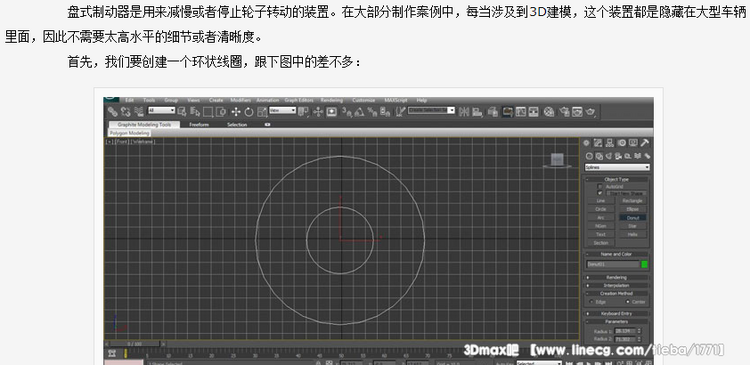Click the Helix spline button

632,234
